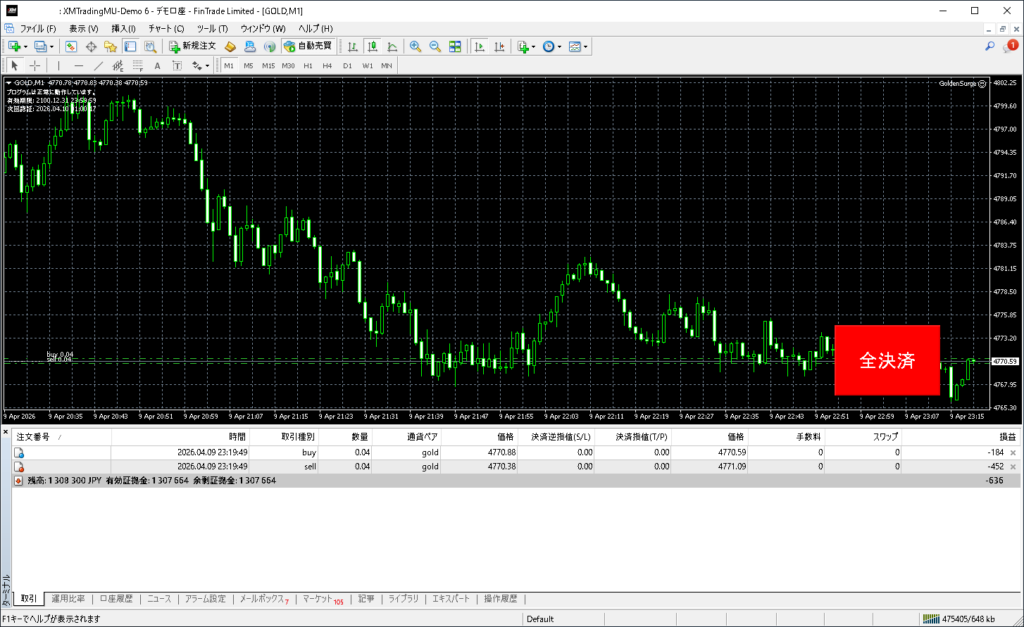Click the search magnifier icon at top right

pyautogui.click(x=990, y=46)
